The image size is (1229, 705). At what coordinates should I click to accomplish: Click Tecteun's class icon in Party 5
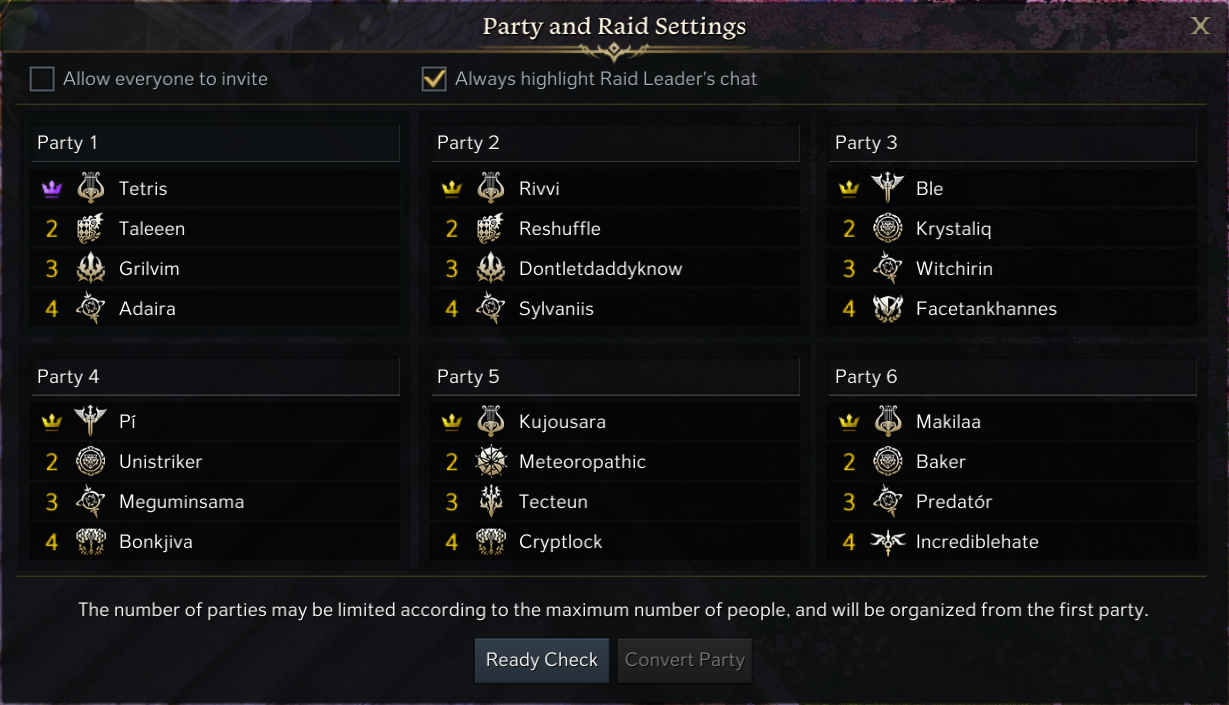(x=491, y=502)
